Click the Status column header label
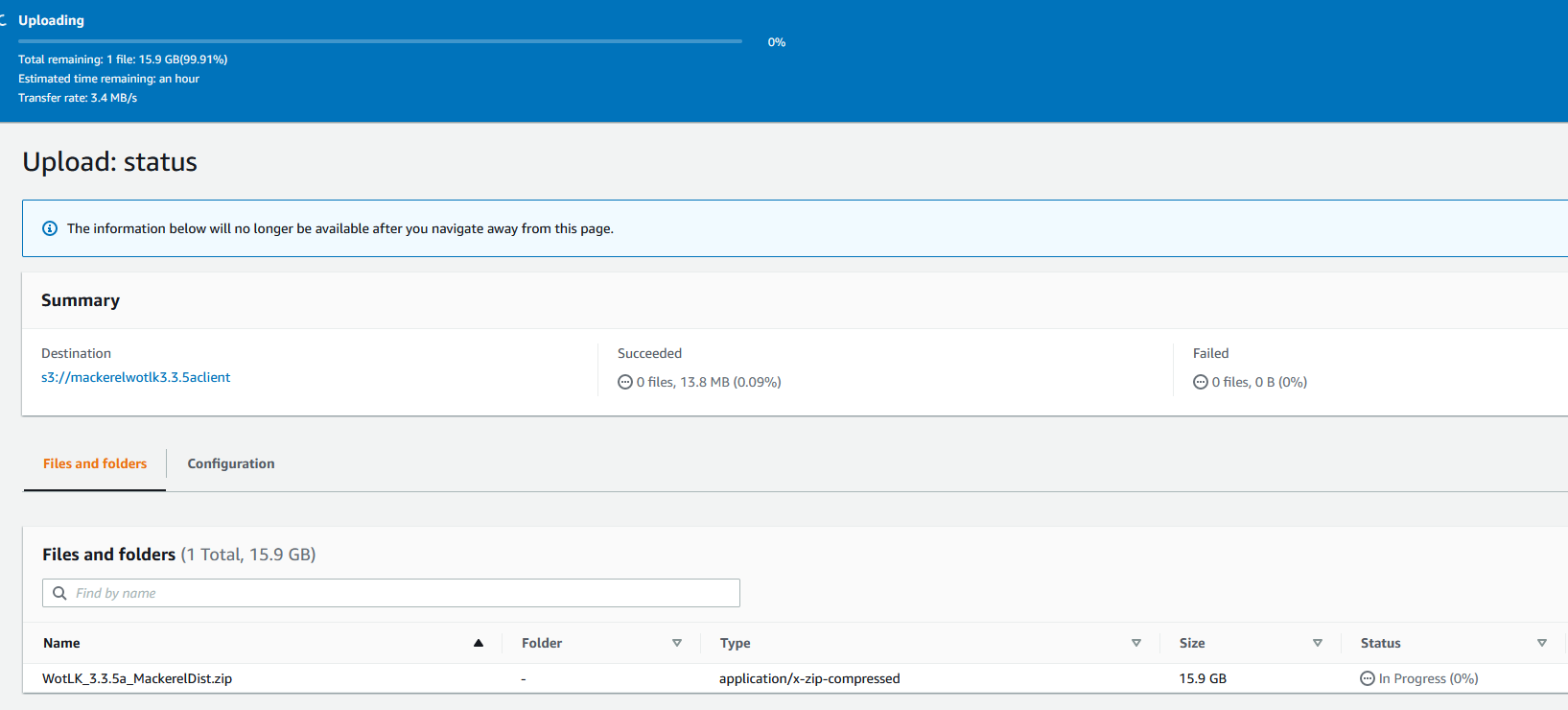Screen dimensions: 1568x710 [1380, 643]
